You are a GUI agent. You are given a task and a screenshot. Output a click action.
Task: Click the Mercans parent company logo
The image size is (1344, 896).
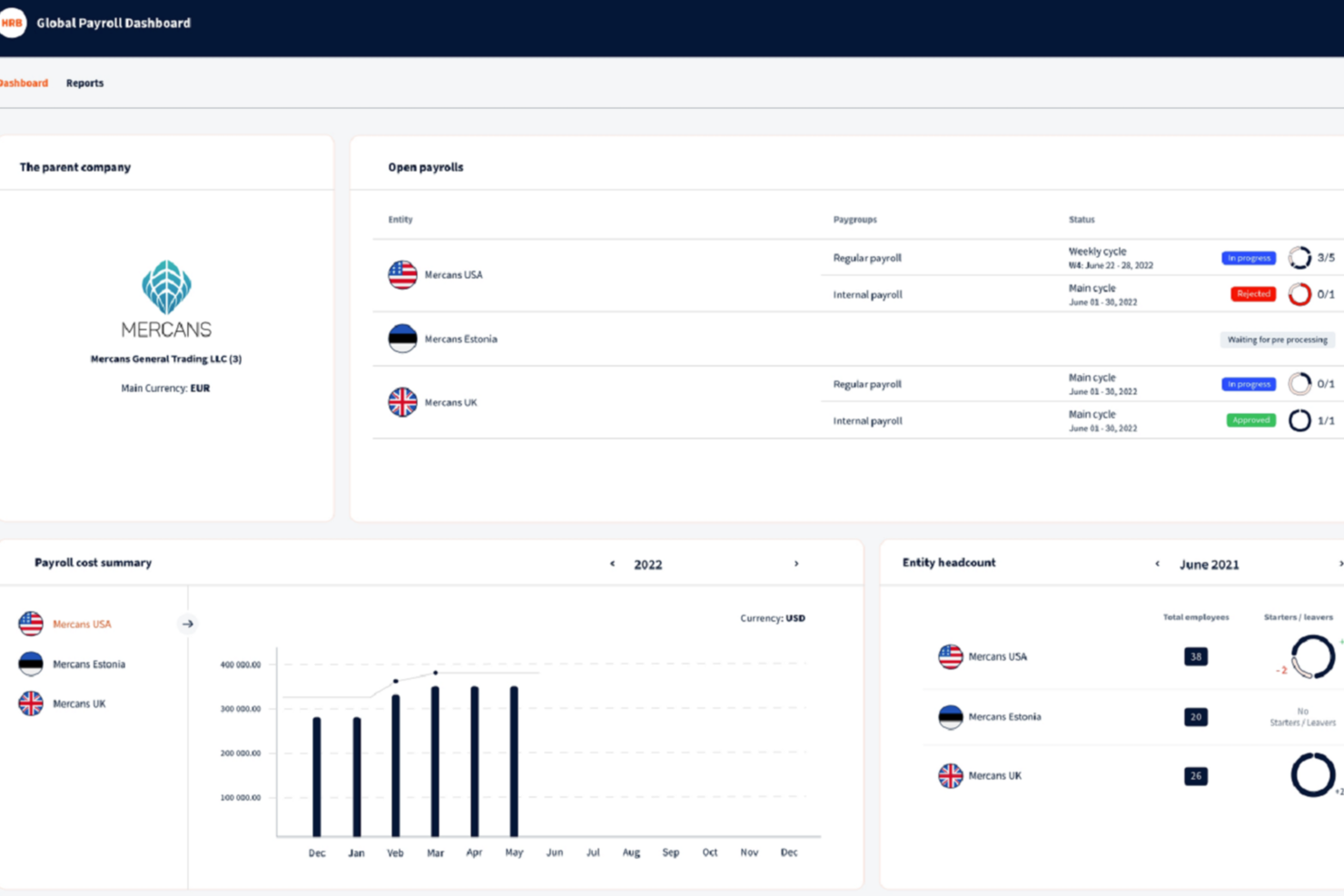click(166, 300)
